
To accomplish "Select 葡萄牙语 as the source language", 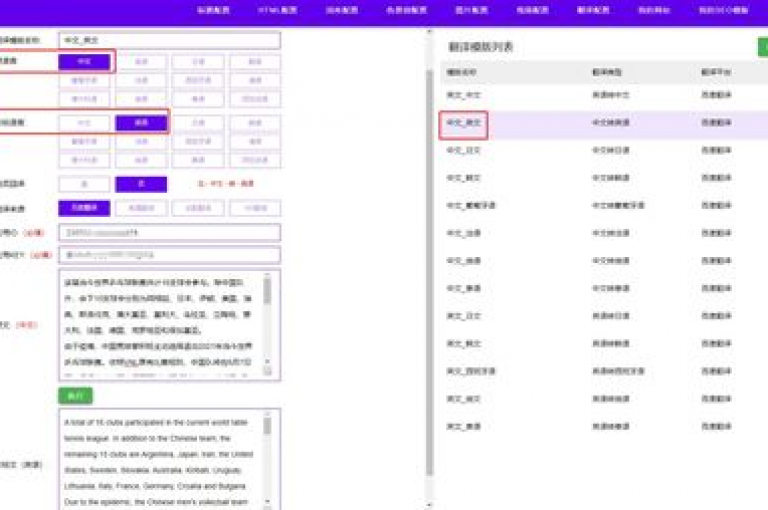I will point(84,80).
